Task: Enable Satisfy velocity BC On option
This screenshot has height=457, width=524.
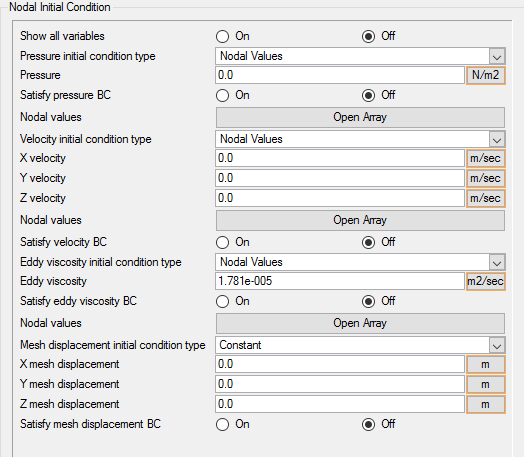Action: (x=223, y=243)
